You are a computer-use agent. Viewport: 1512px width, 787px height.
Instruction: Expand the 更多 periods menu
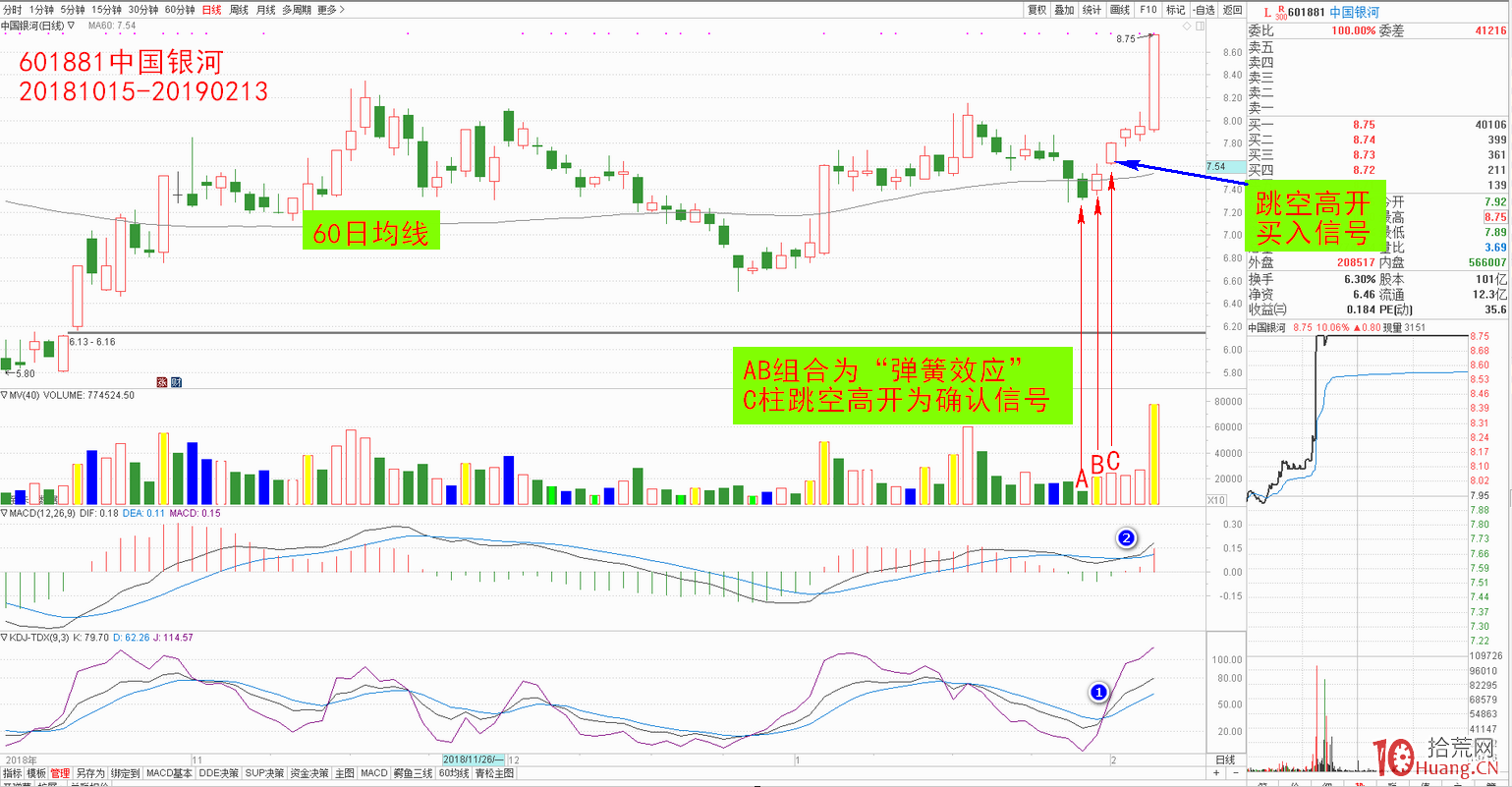click(330, 10)
